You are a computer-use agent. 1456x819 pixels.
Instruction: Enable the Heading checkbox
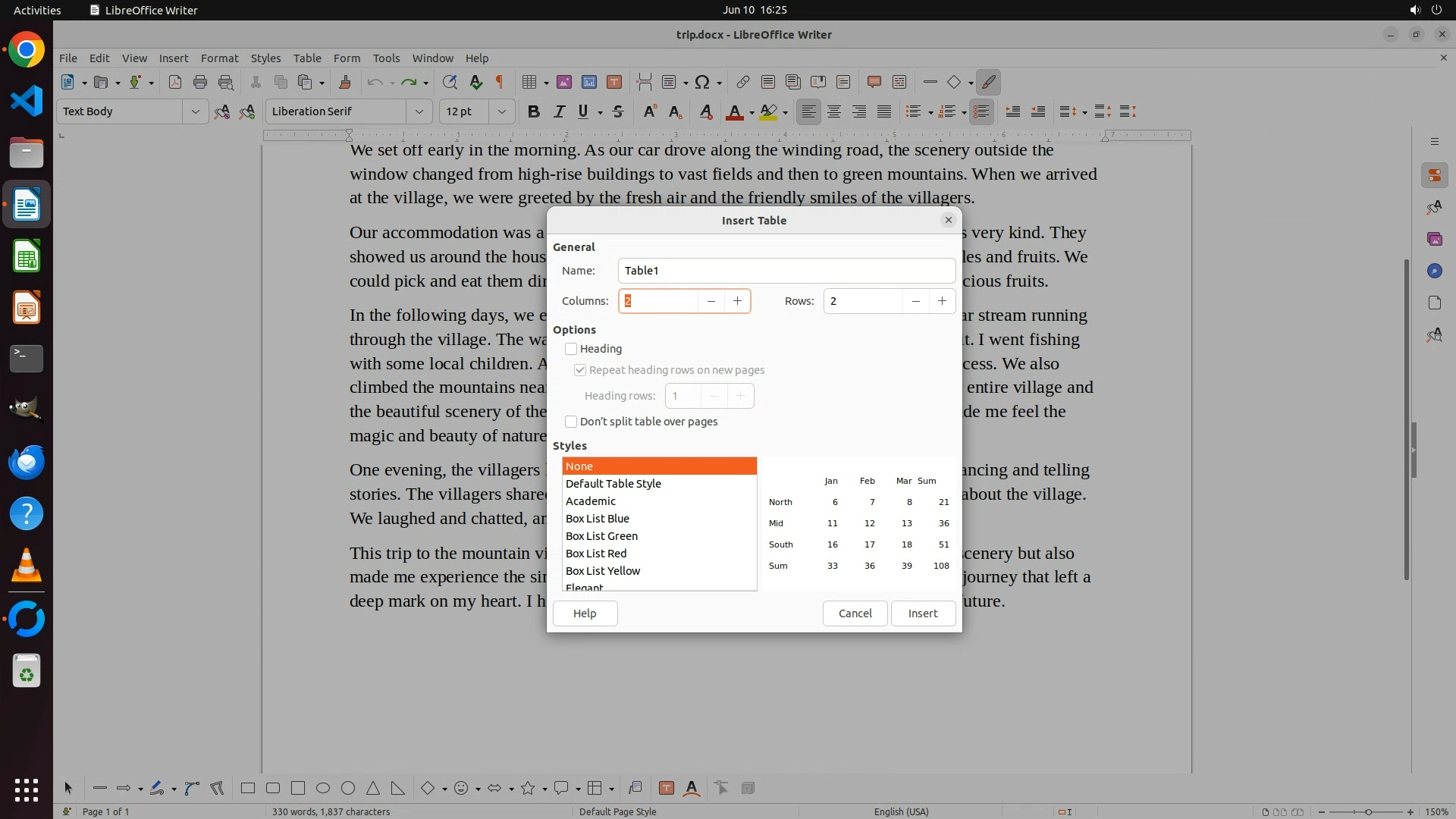(x=571, y=349)
